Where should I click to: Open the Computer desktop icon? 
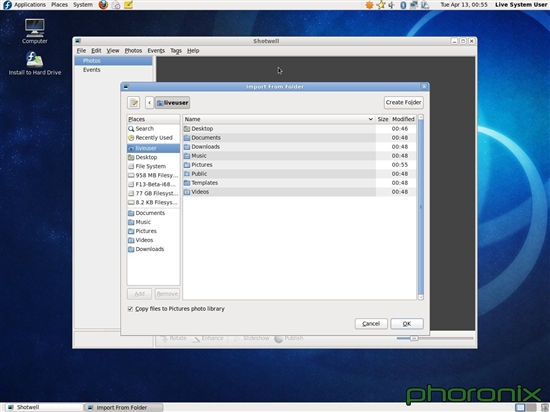35,31
